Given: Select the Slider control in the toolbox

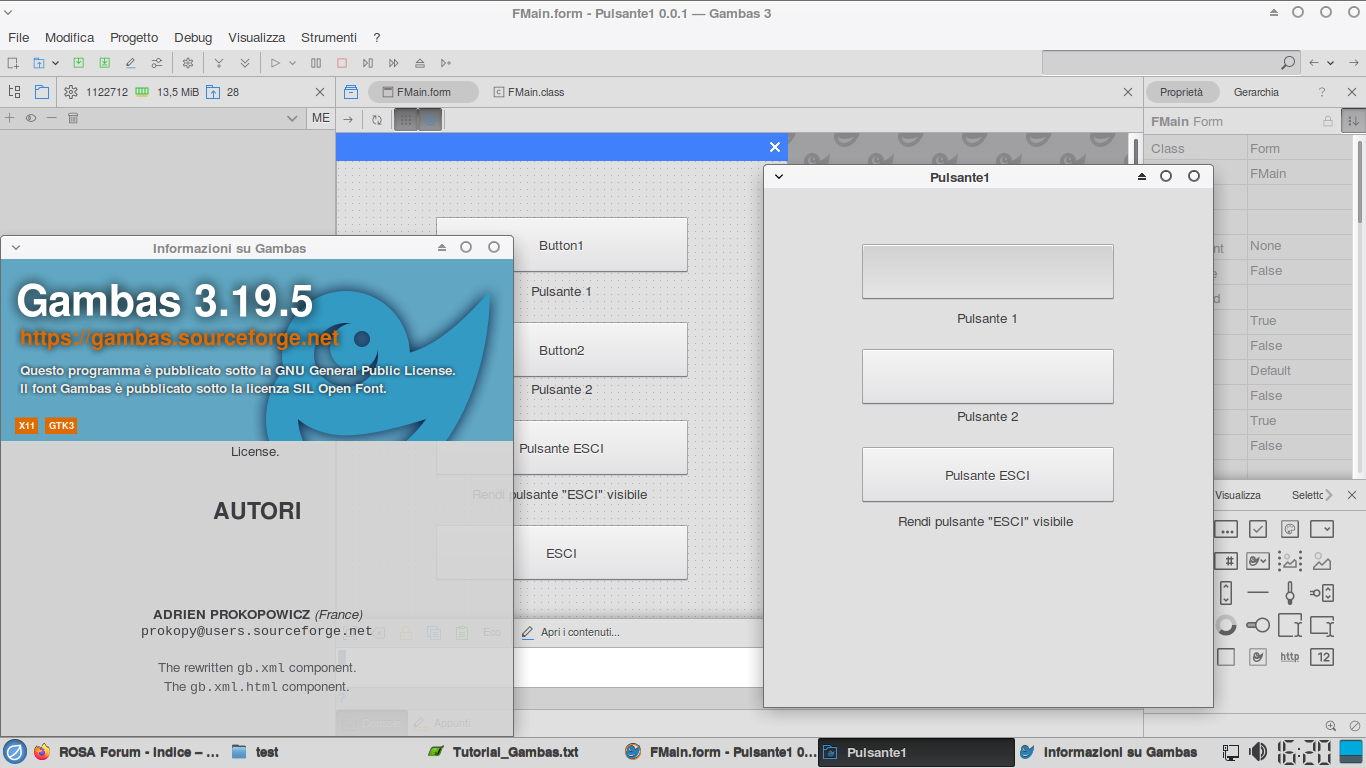Looking at the screenshot, I should click(x=1290, y=594).
